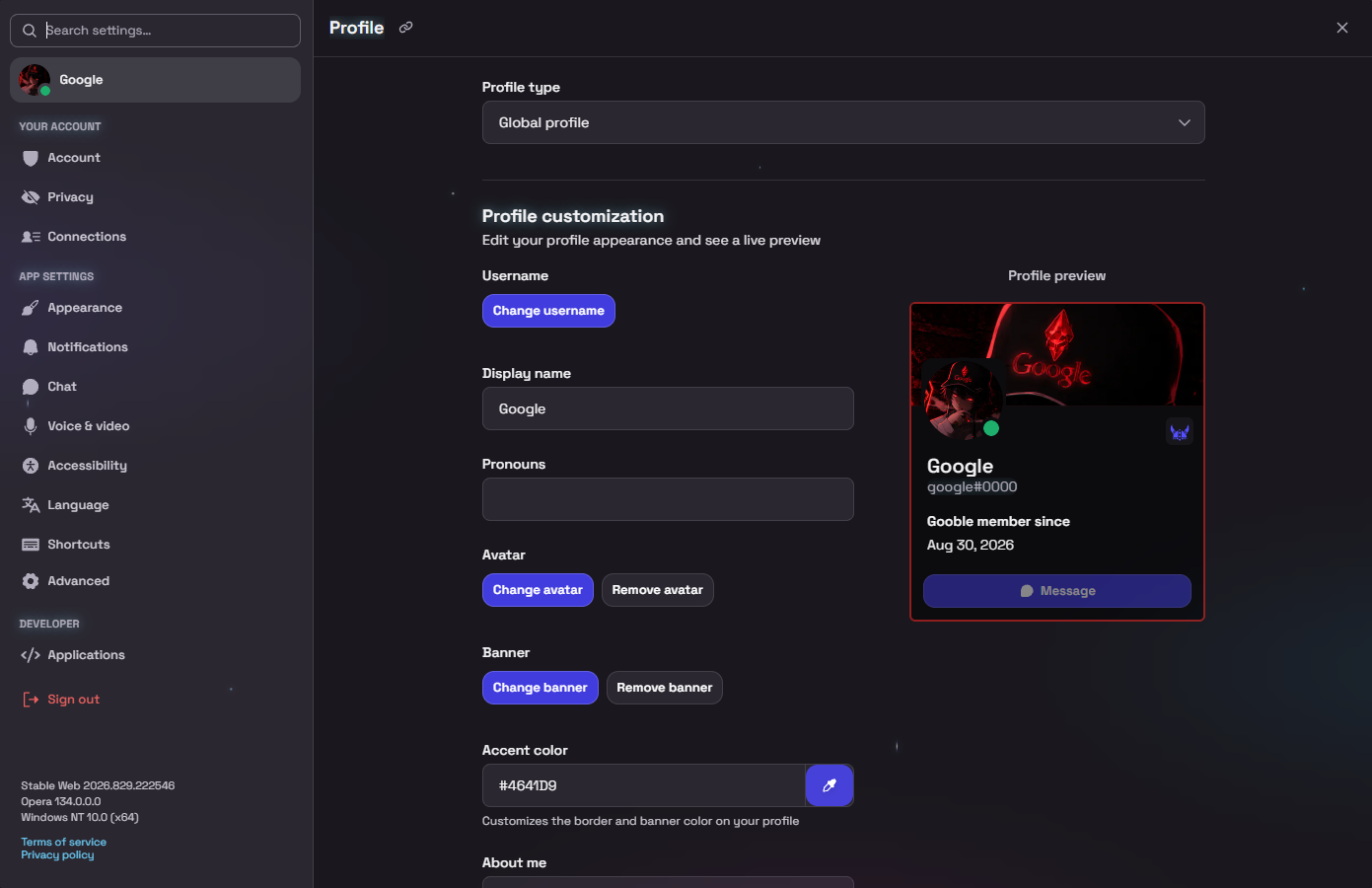The width and height of the screenshot is (1372, 888).
Task: Click the empty Pronouns input field
Action: pyautogui.click(x=668, y=499)
